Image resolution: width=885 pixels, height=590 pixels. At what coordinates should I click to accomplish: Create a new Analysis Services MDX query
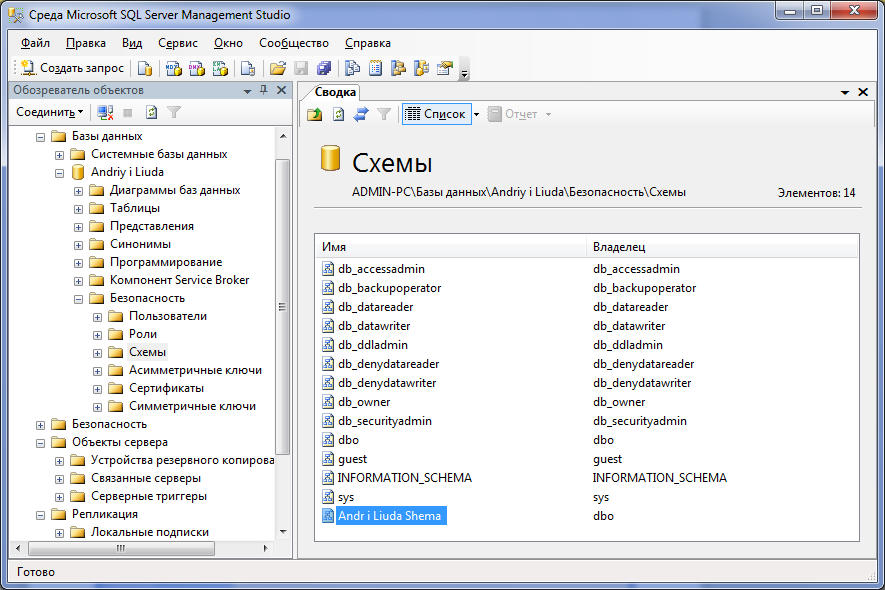pos(174,68)
